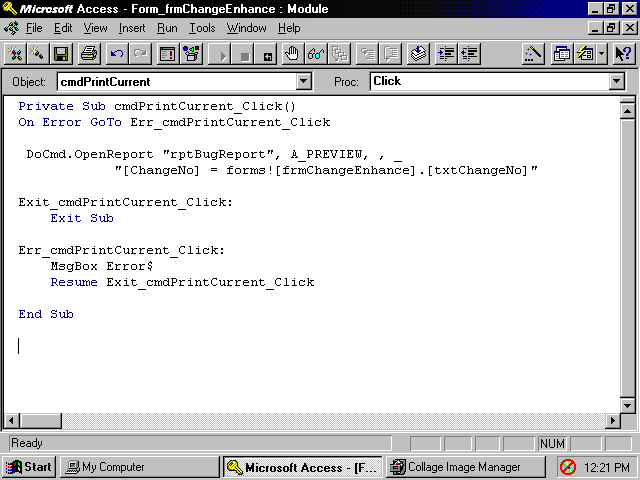Click the horizontal scrollbar left arrow
Viewport: 640px width, 480px height.
[11, 420]
